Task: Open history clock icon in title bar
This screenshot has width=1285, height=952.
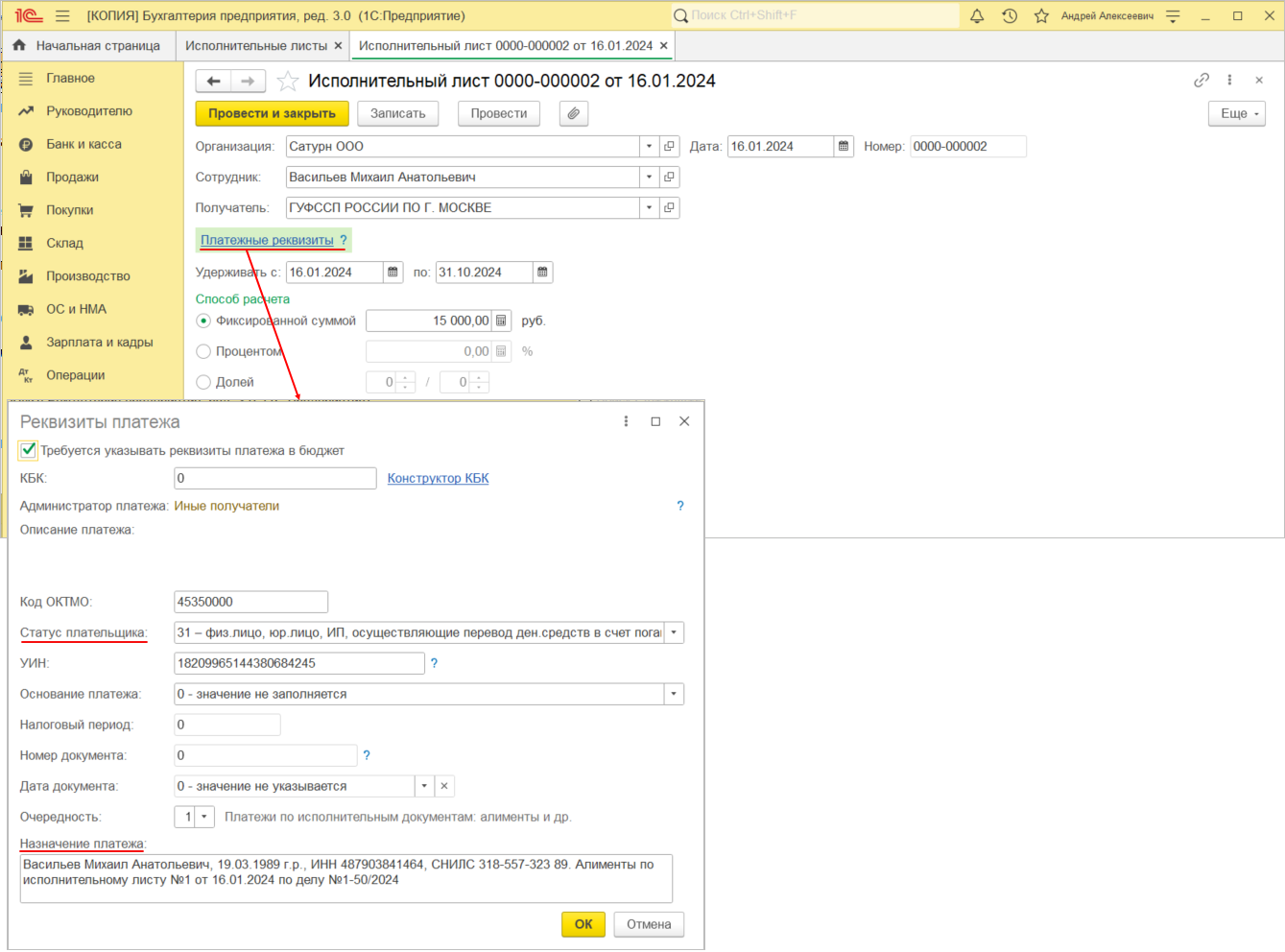Action: pos(1010,16)
